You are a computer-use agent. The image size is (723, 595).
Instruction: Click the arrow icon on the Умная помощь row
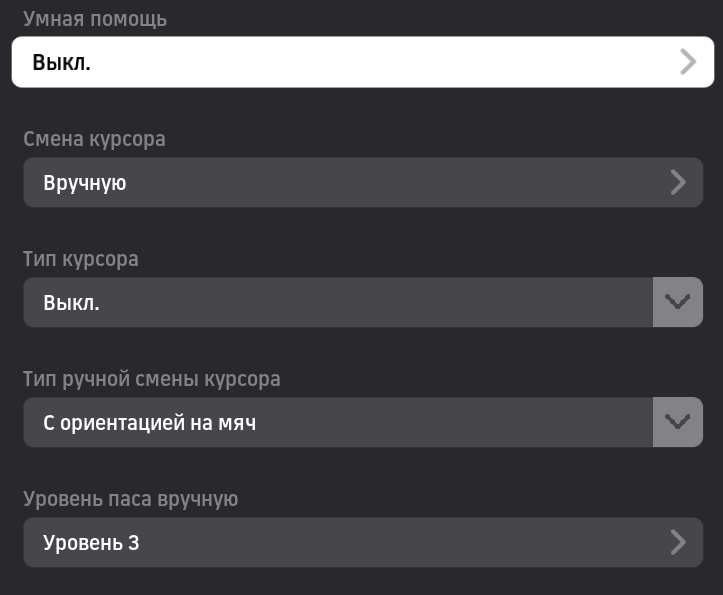click(x=687, y=62)
